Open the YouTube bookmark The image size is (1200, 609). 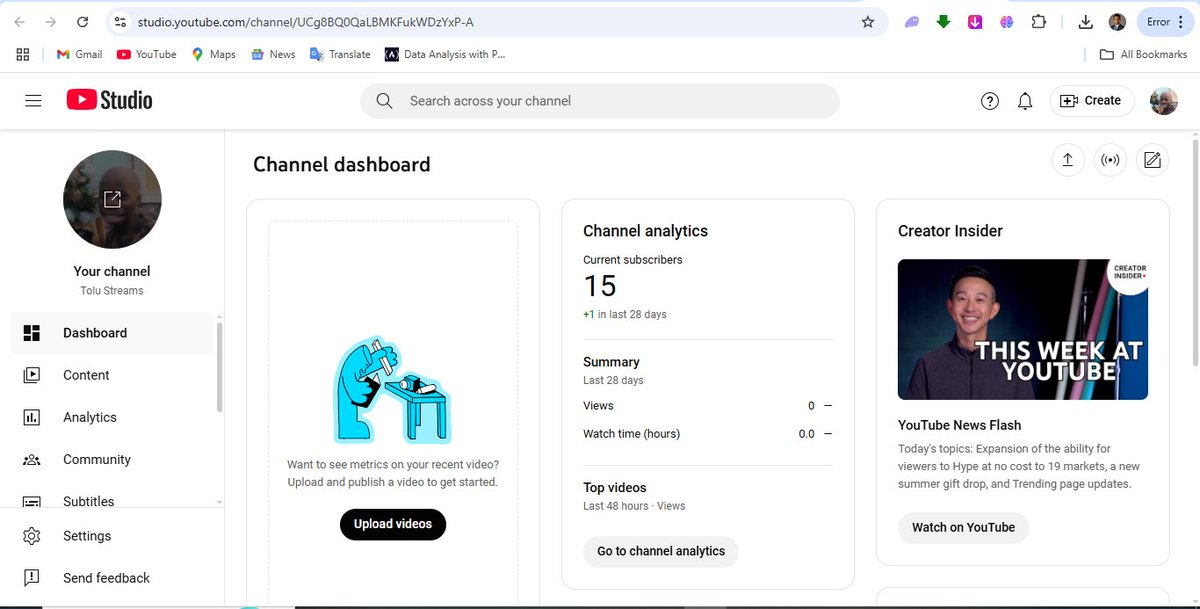146,54
